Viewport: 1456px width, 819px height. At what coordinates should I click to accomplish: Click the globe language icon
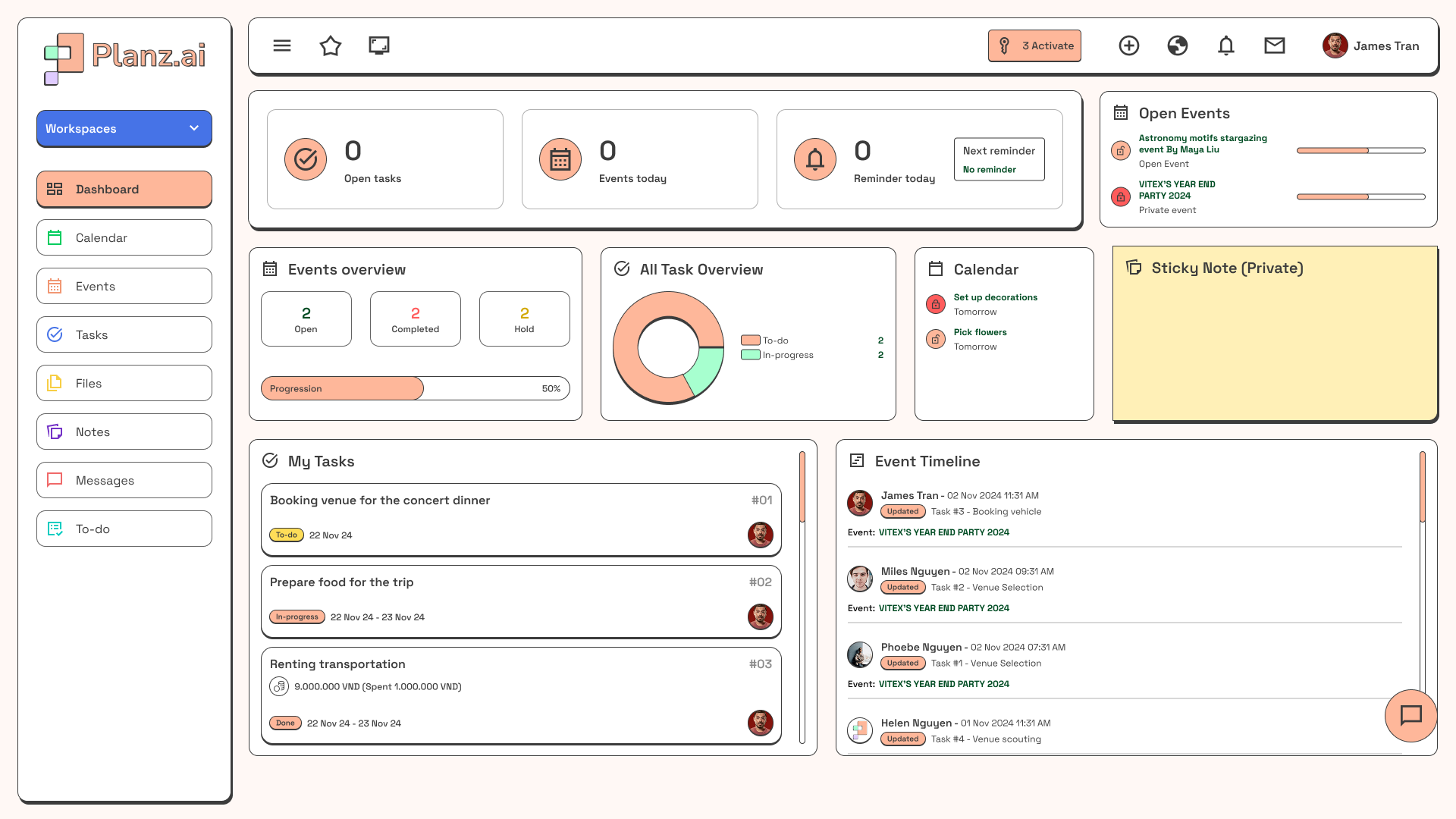pos(1177,45)
